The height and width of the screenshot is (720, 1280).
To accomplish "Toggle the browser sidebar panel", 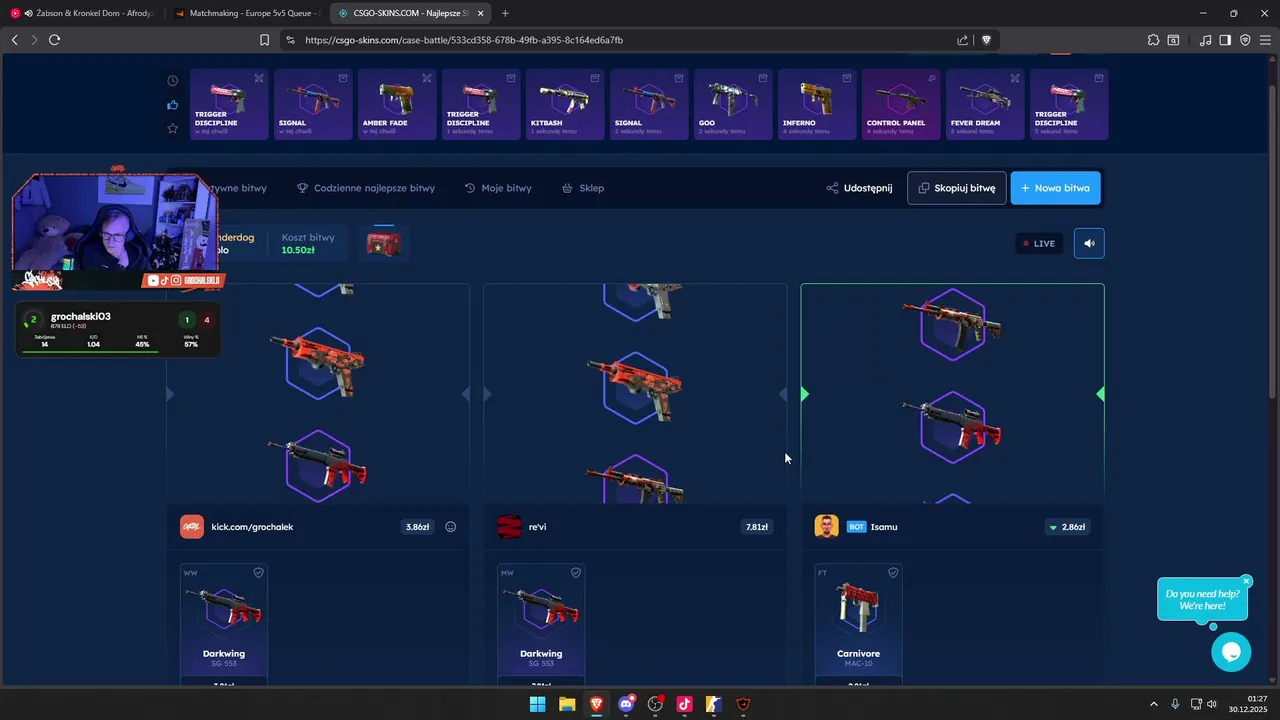I will pyautogui.click(x=1225, y=40).
